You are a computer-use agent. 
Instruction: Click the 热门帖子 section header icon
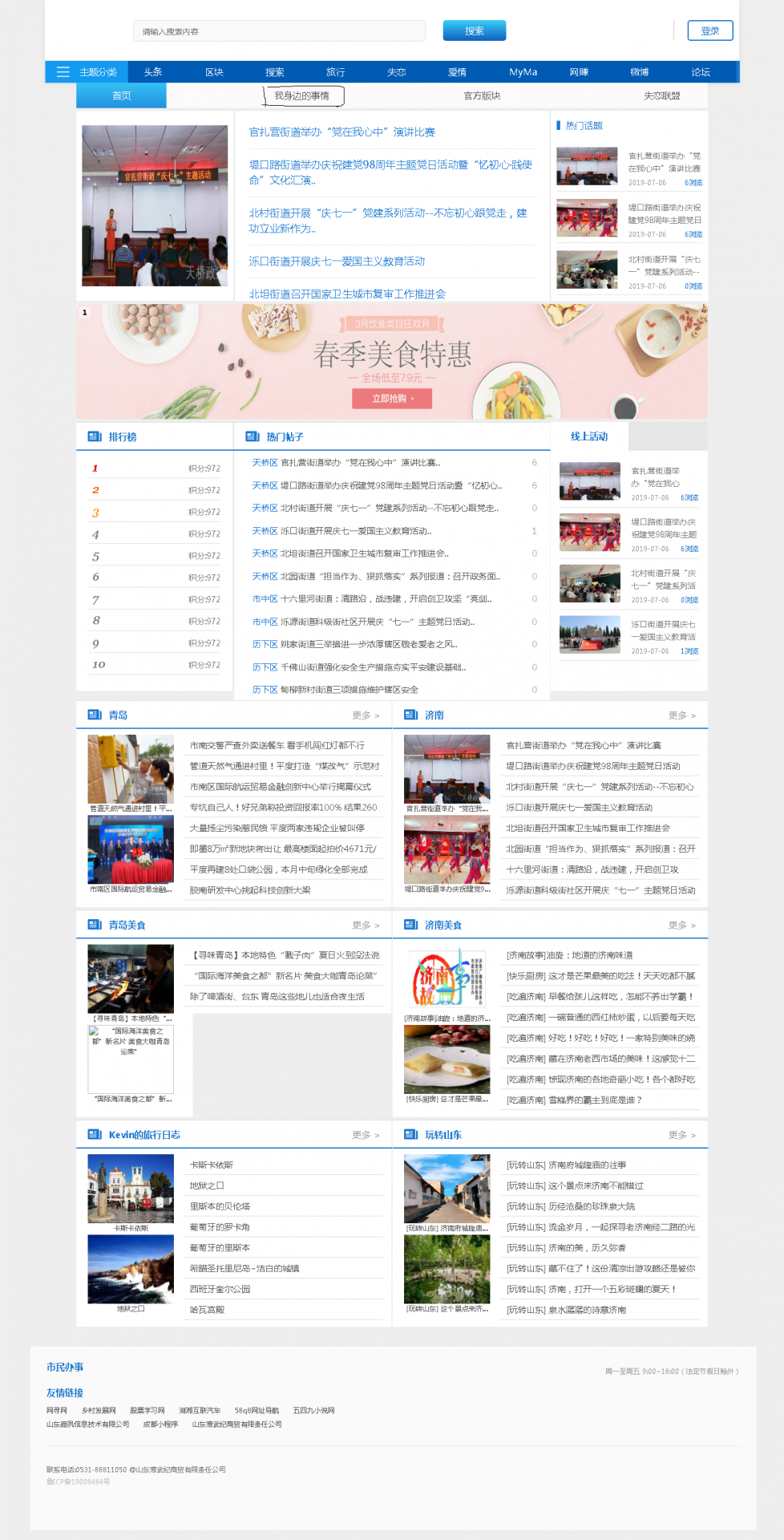(253, 436)
